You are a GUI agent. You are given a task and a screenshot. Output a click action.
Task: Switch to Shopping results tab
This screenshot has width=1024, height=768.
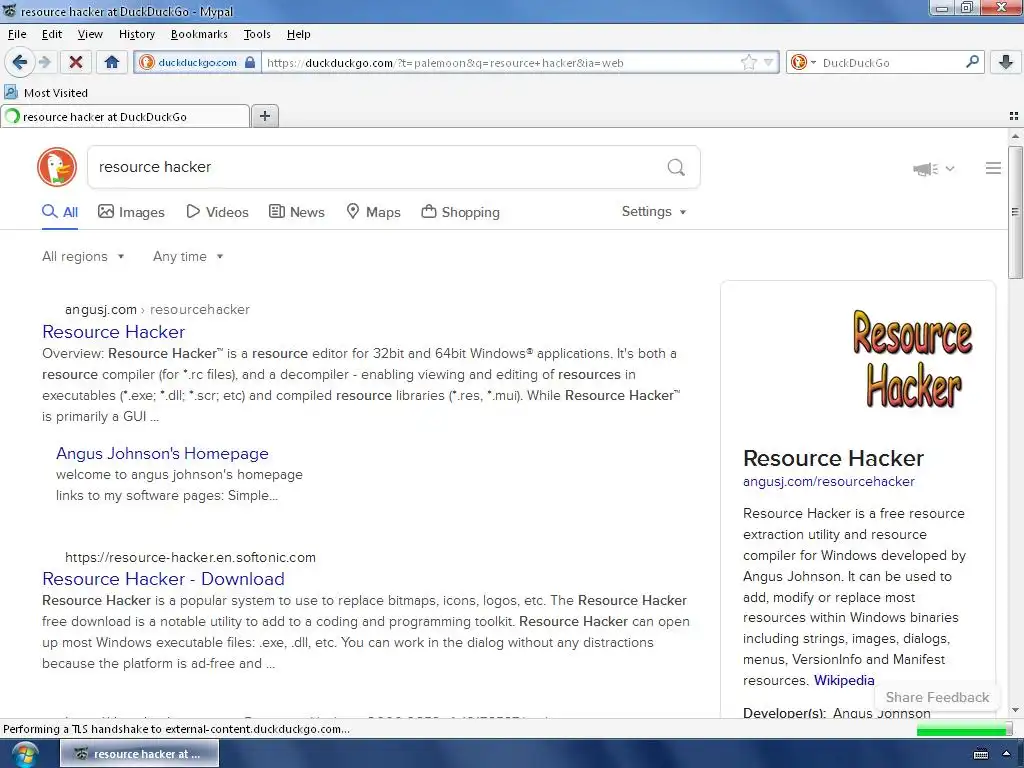click(x=460, y=212)
